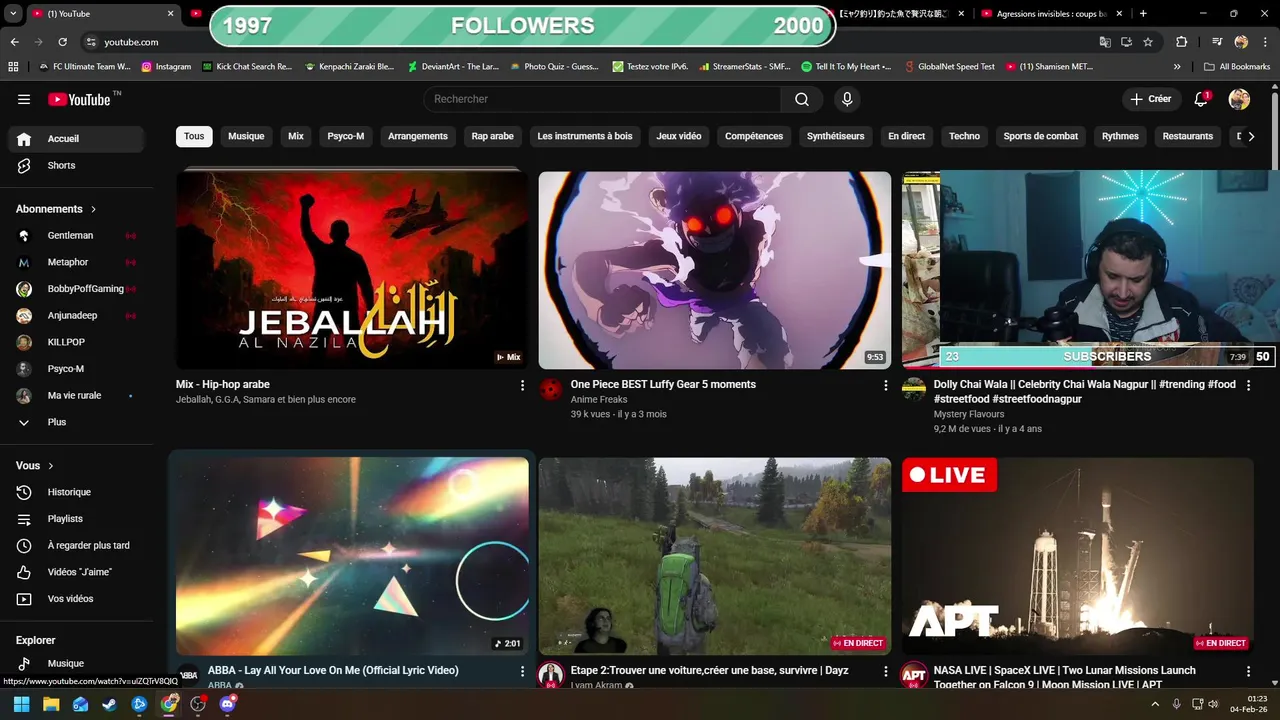Go to Accueil in the sidebar
1280x720 pixels.
pyautogui.click(x=77, y=139)
